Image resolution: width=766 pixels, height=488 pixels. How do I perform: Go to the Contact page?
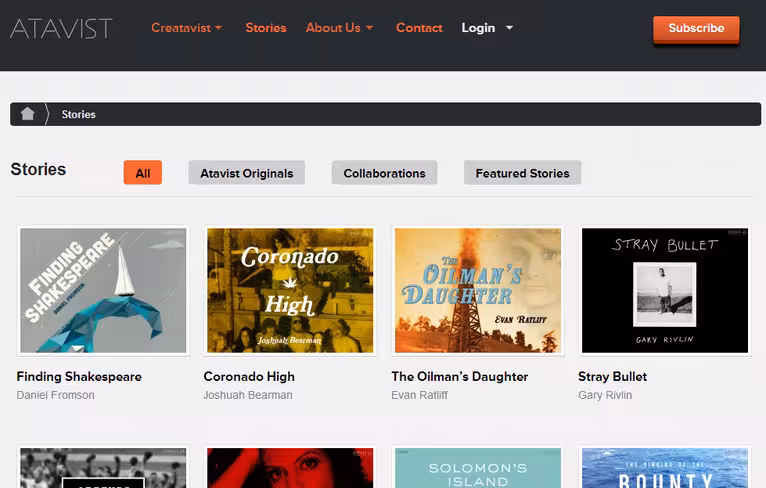[419, 28]
